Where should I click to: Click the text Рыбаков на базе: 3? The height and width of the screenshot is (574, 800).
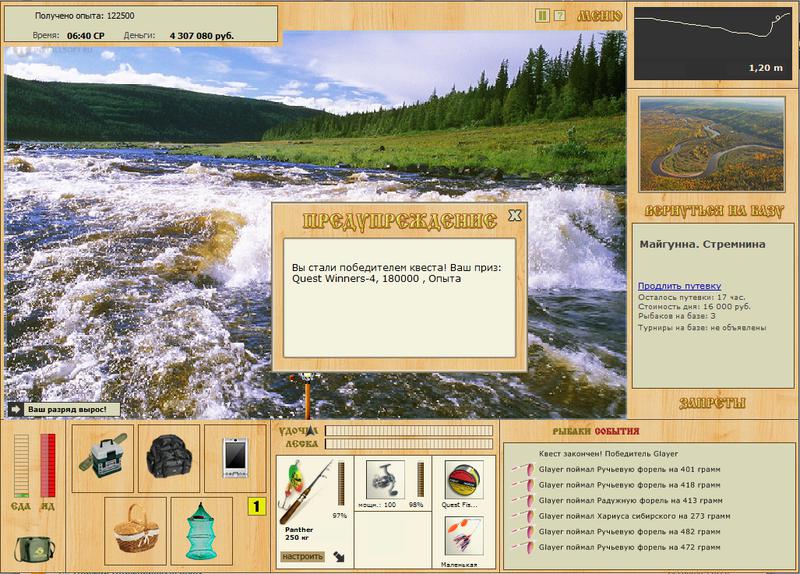677,316
